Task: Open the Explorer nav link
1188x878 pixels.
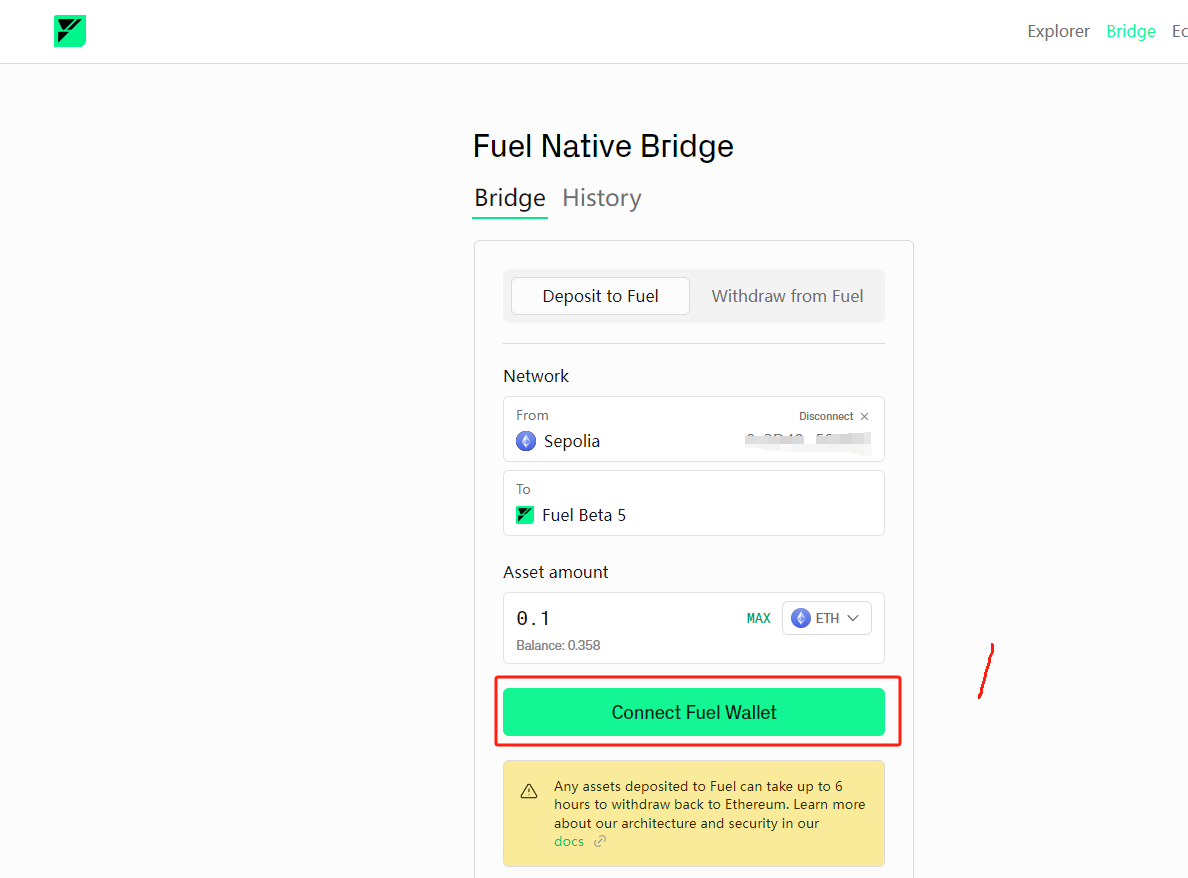Action: point(1058,31)
